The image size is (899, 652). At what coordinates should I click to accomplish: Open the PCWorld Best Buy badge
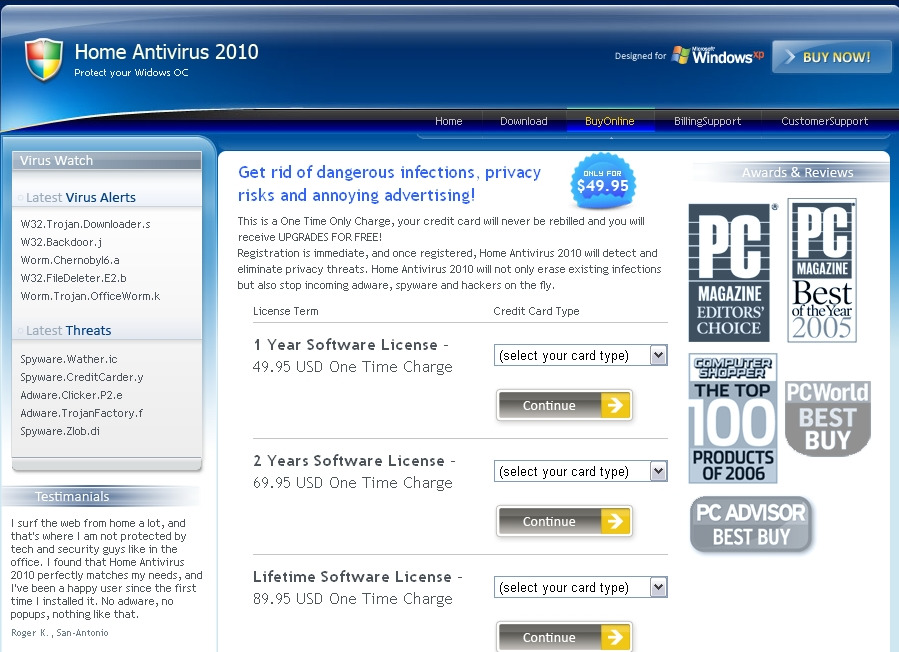827,417
